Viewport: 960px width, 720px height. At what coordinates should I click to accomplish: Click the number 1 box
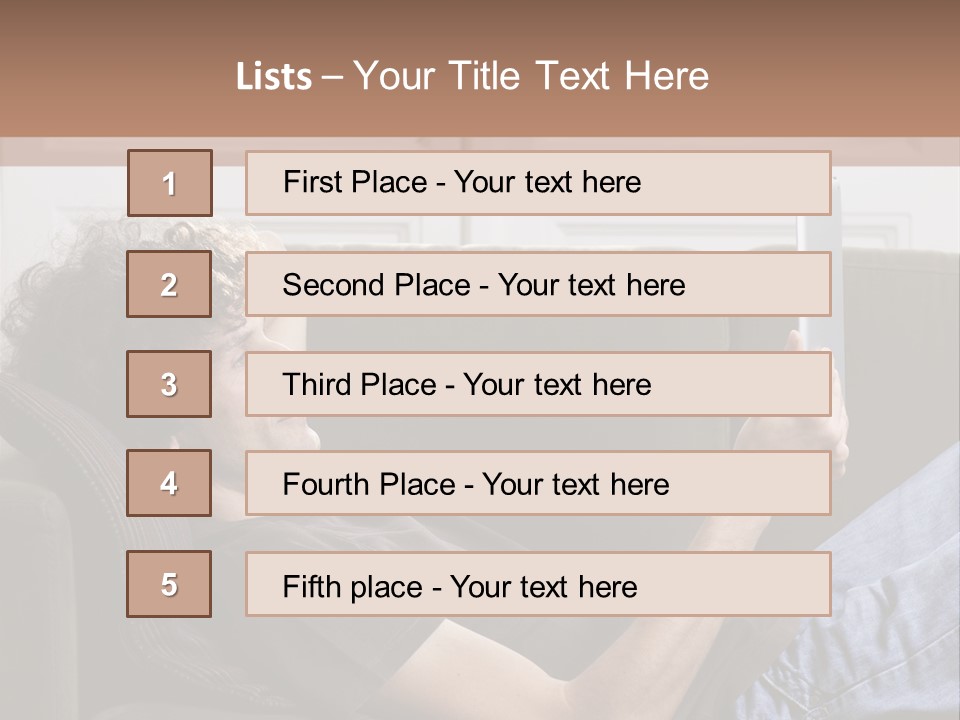[x=170, y=183]
